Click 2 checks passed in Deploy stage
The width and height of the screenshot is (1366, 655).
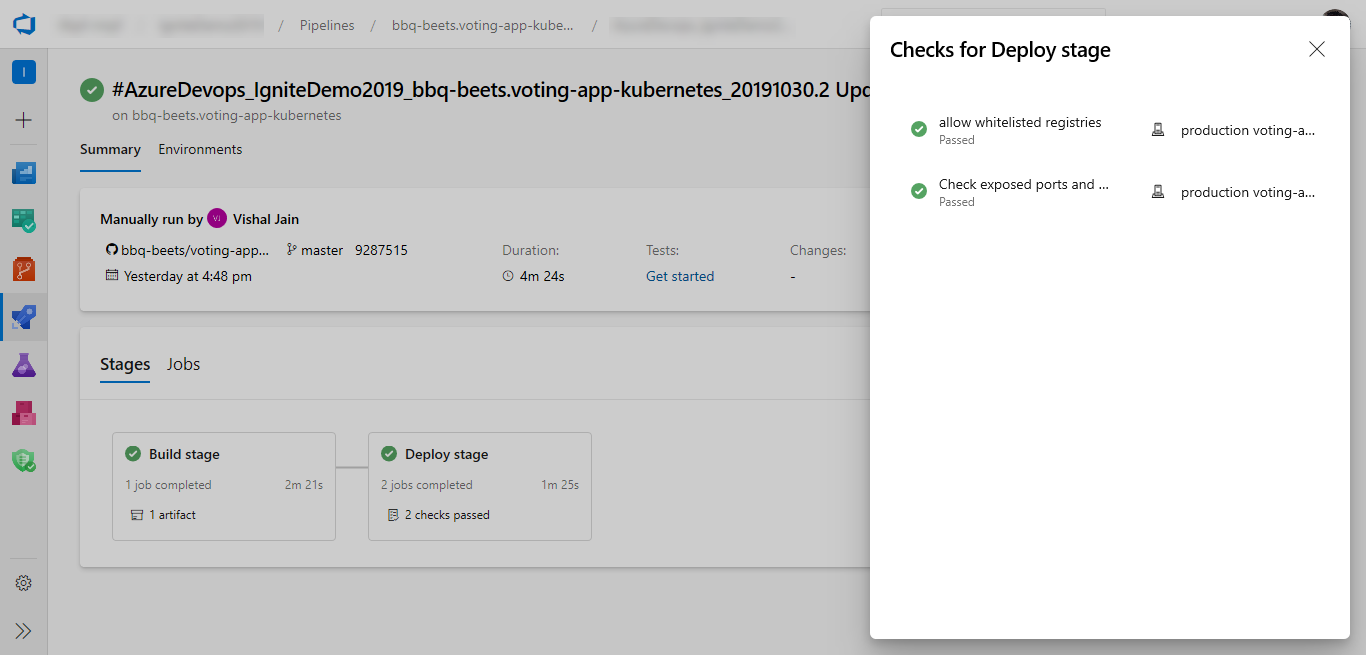pyautogui.click(x=447, y=516)
